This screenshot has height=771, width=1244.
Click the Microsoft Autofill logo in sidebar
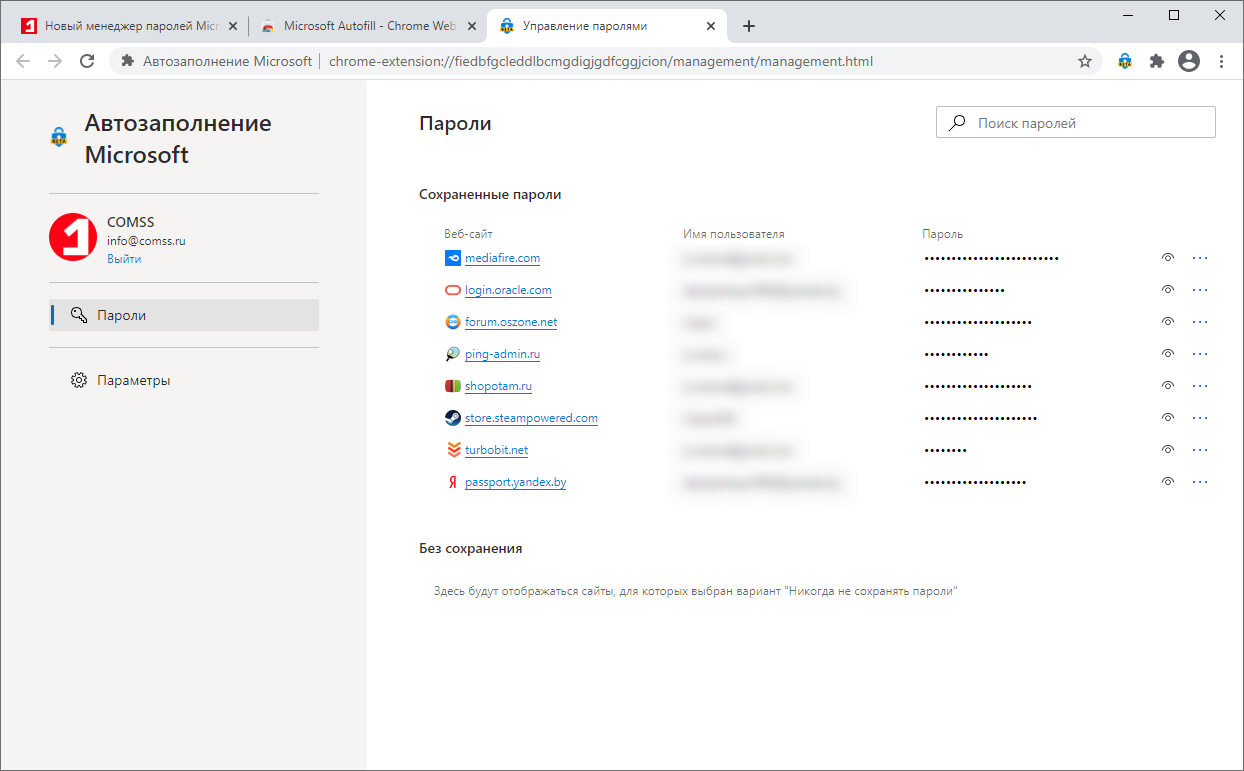click(x=59, y=138)
